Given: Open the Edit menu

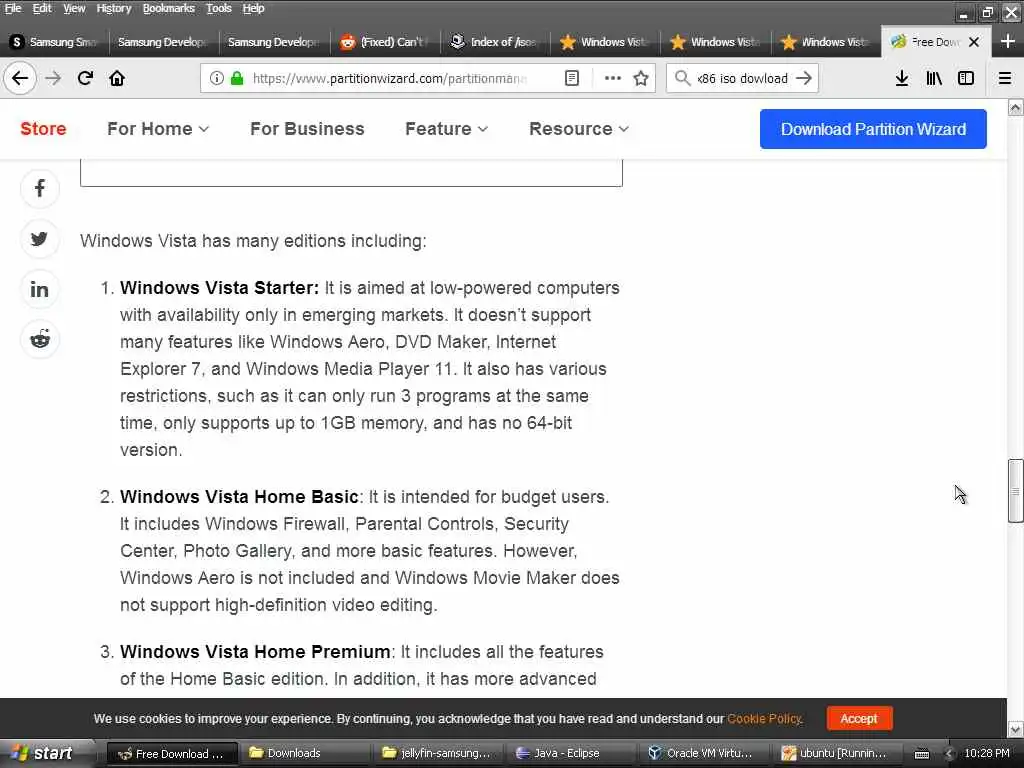Looking at the screenshot, I should click(42, 8).
